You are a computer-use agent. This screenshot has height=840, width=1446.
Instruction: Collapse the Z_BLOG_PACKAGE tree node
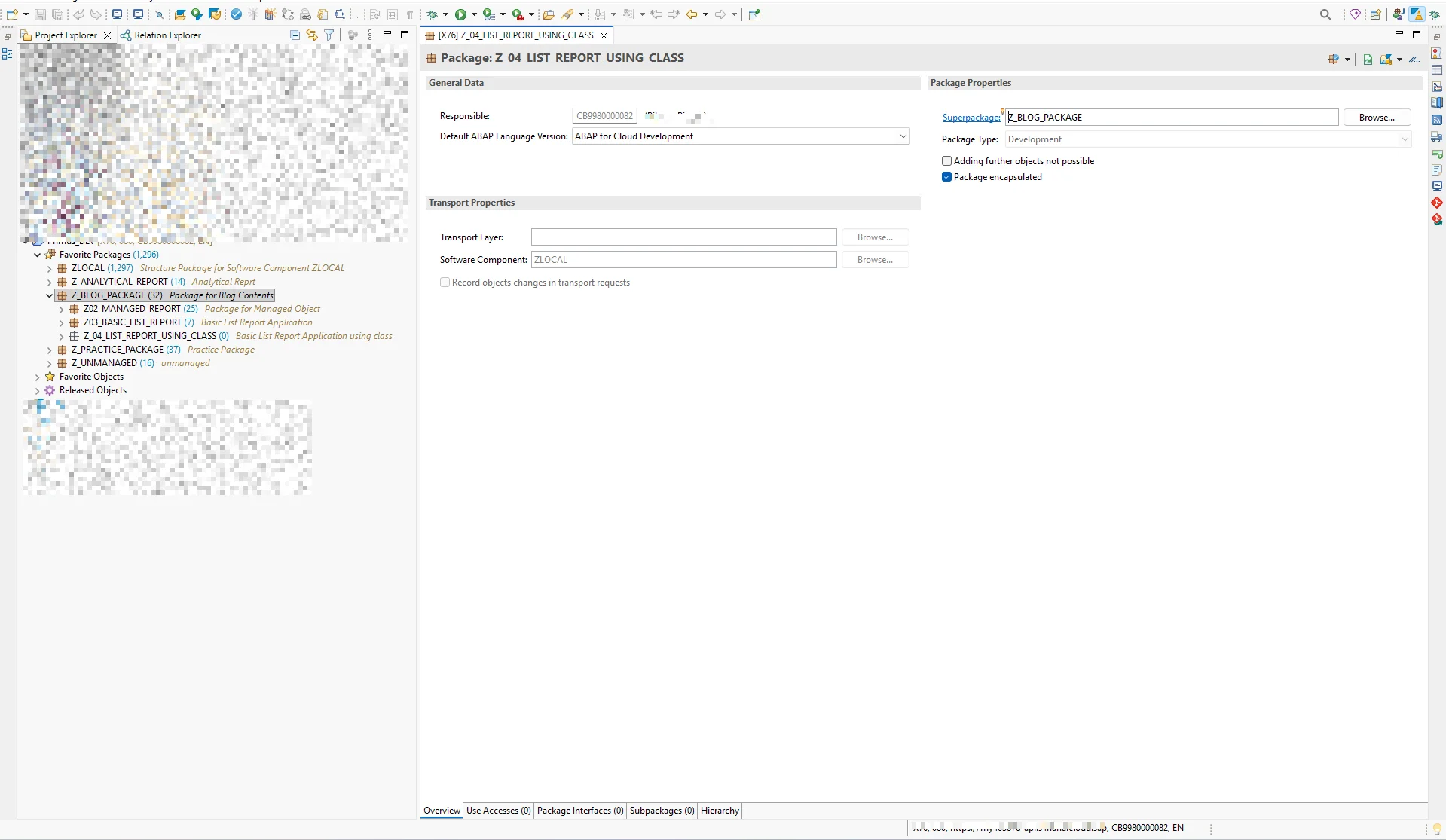[x=50, y=295]
